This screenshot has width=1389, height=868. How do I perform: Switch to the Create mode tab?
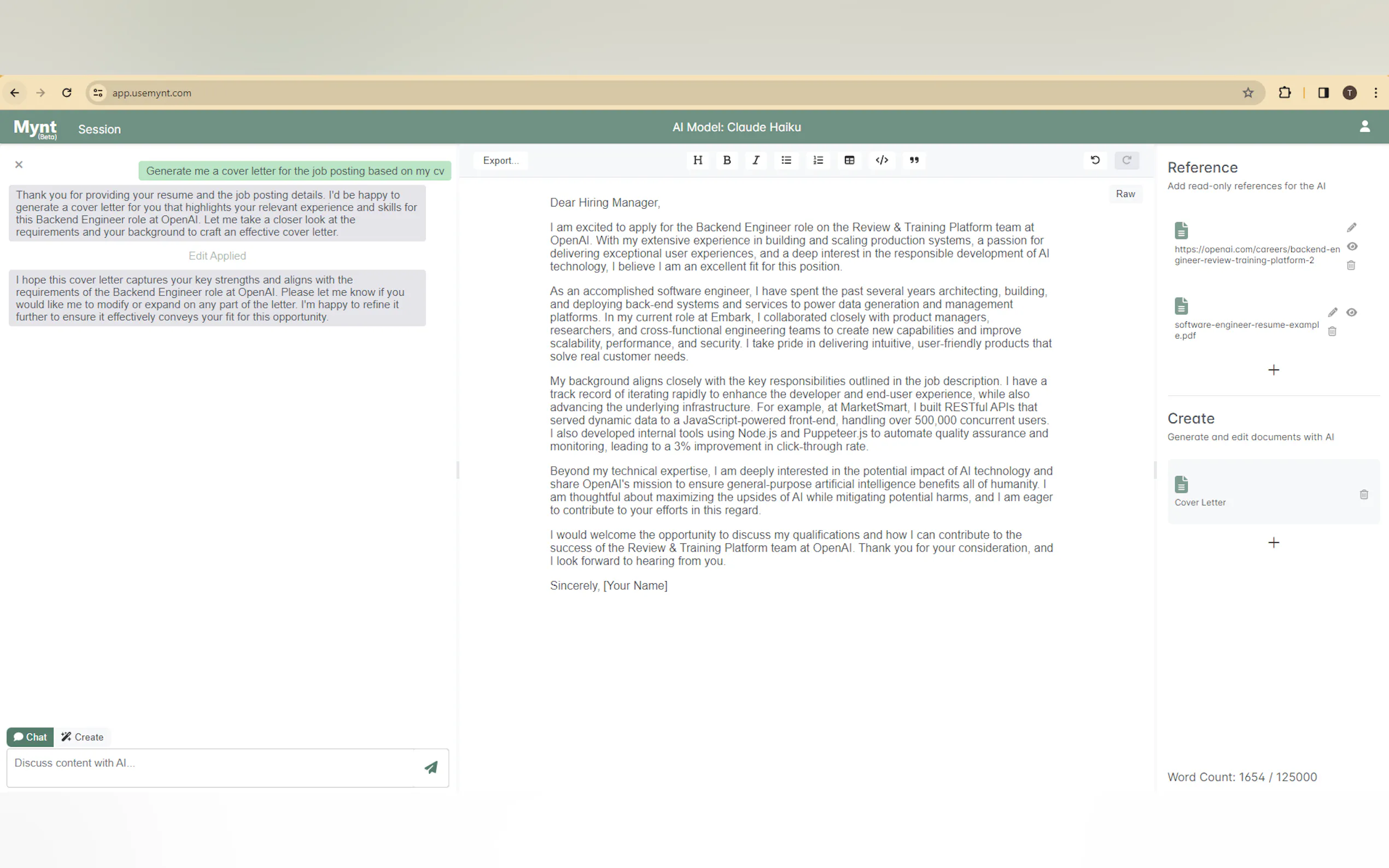coord(83,736)
